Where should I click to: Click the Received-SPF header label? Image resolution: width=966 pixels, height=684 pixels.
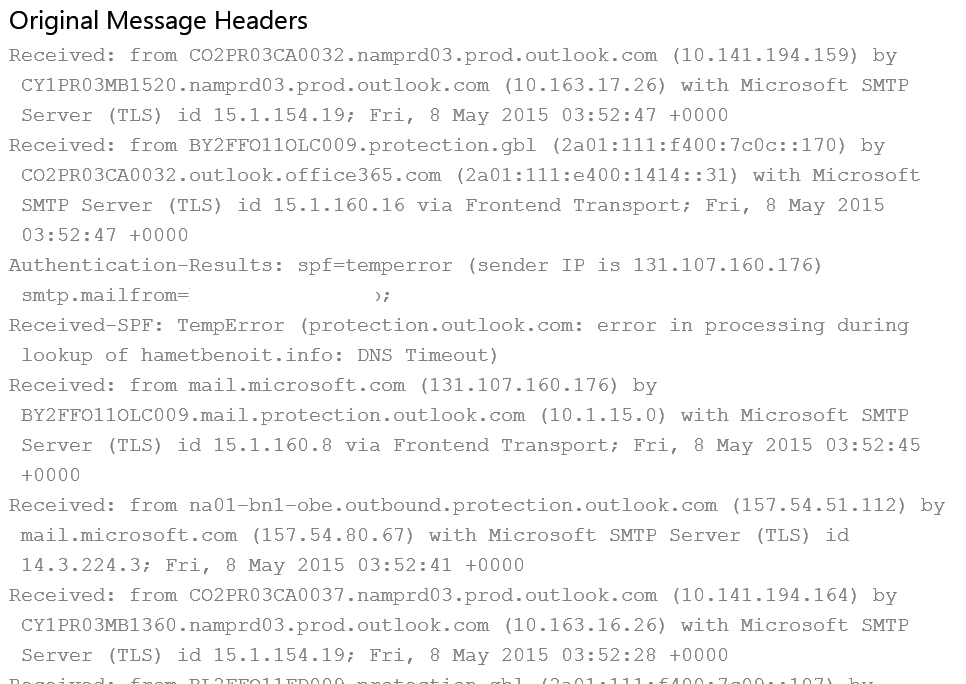point(87,325)
